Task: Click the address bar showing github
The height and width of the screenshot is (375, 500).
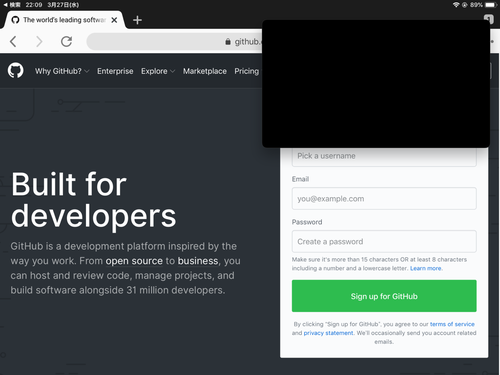Action: 174,42
